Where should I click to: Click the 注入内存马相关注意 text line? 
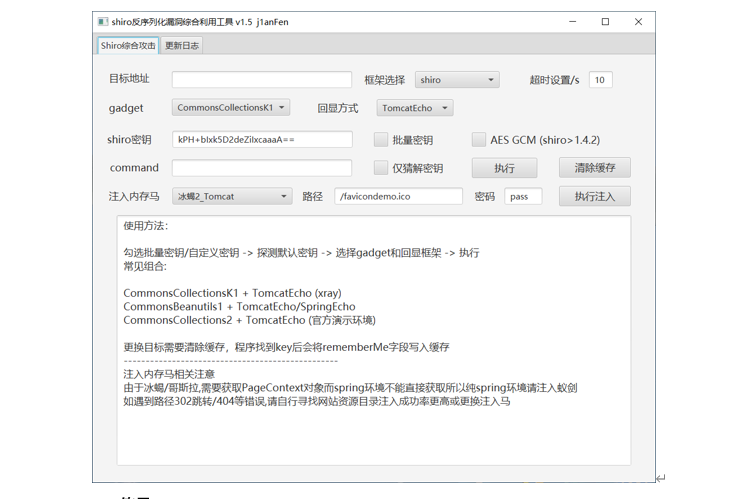169,374
